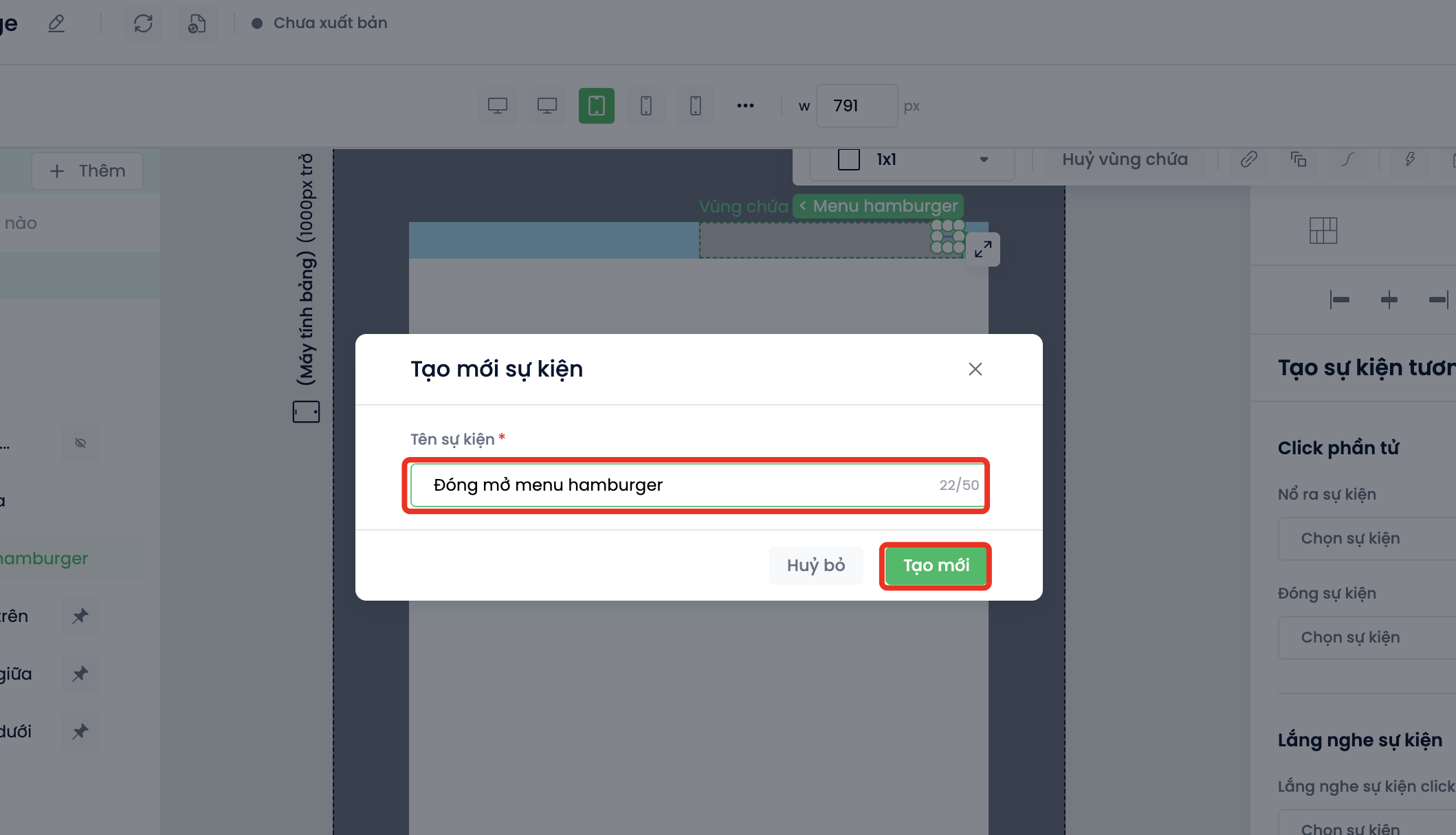The width and height of the screenshot is (1456, 835).
Task: Click the Huỷ bỏ cancel button
Action: 815,566
